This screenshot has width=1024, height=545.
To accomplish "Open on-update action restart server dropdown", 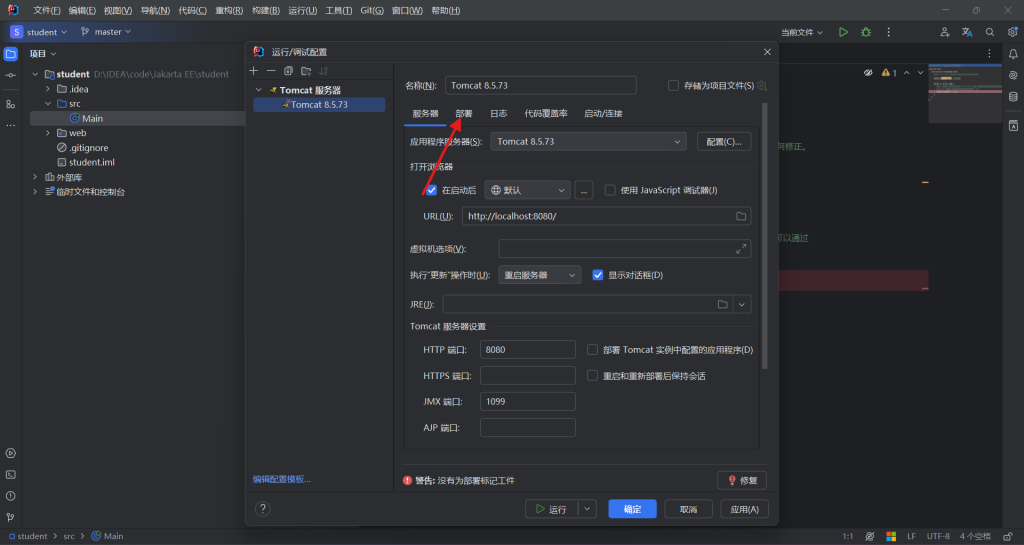I will point(539,275).
